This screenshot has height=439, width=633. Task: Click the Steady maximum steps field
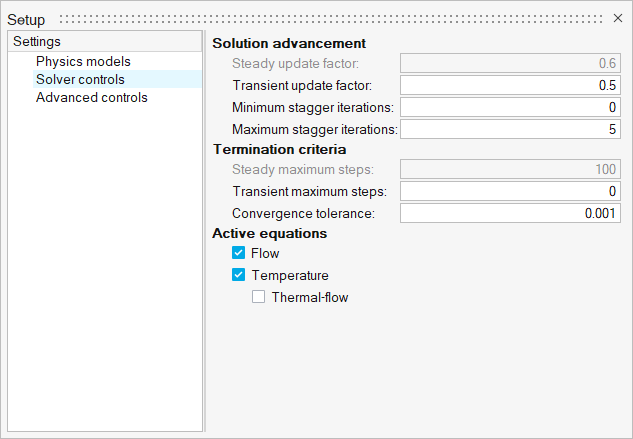coord(510,170)
